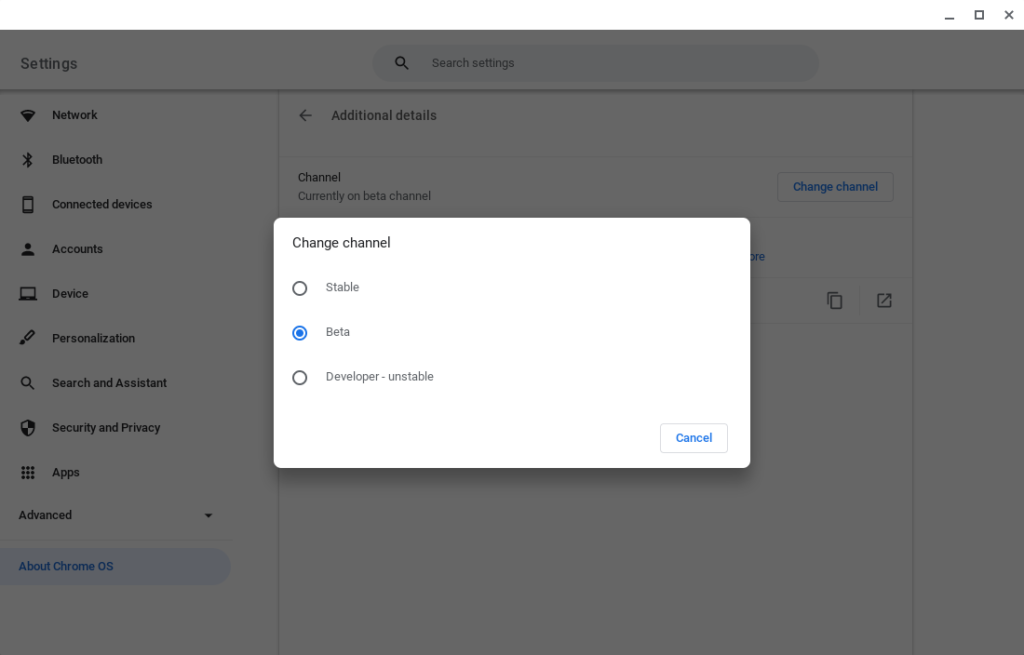
Task: Maximize the Settings window
Action: 979,15
